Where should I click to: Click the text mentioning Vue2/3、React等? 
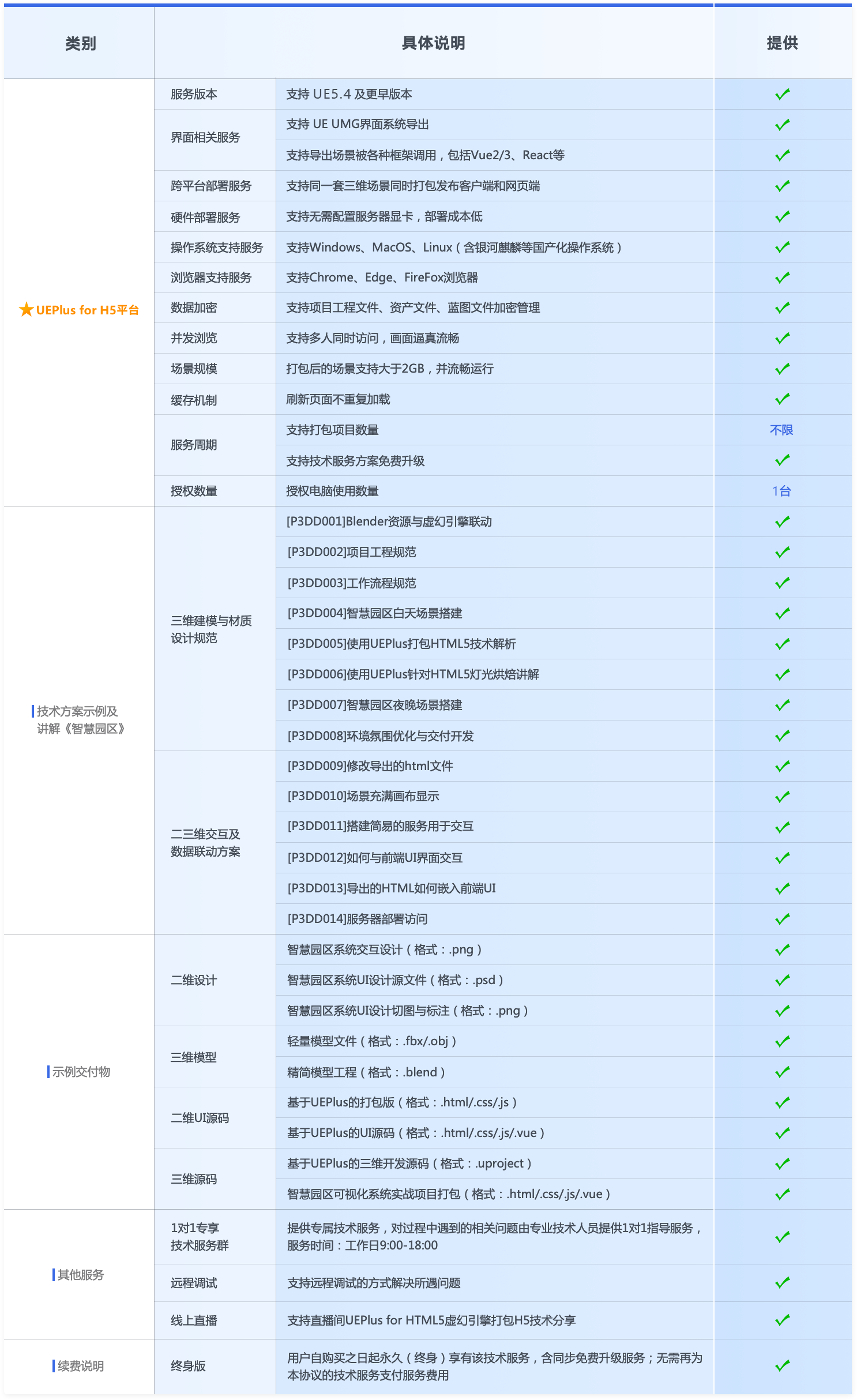[x=425, y=155]
